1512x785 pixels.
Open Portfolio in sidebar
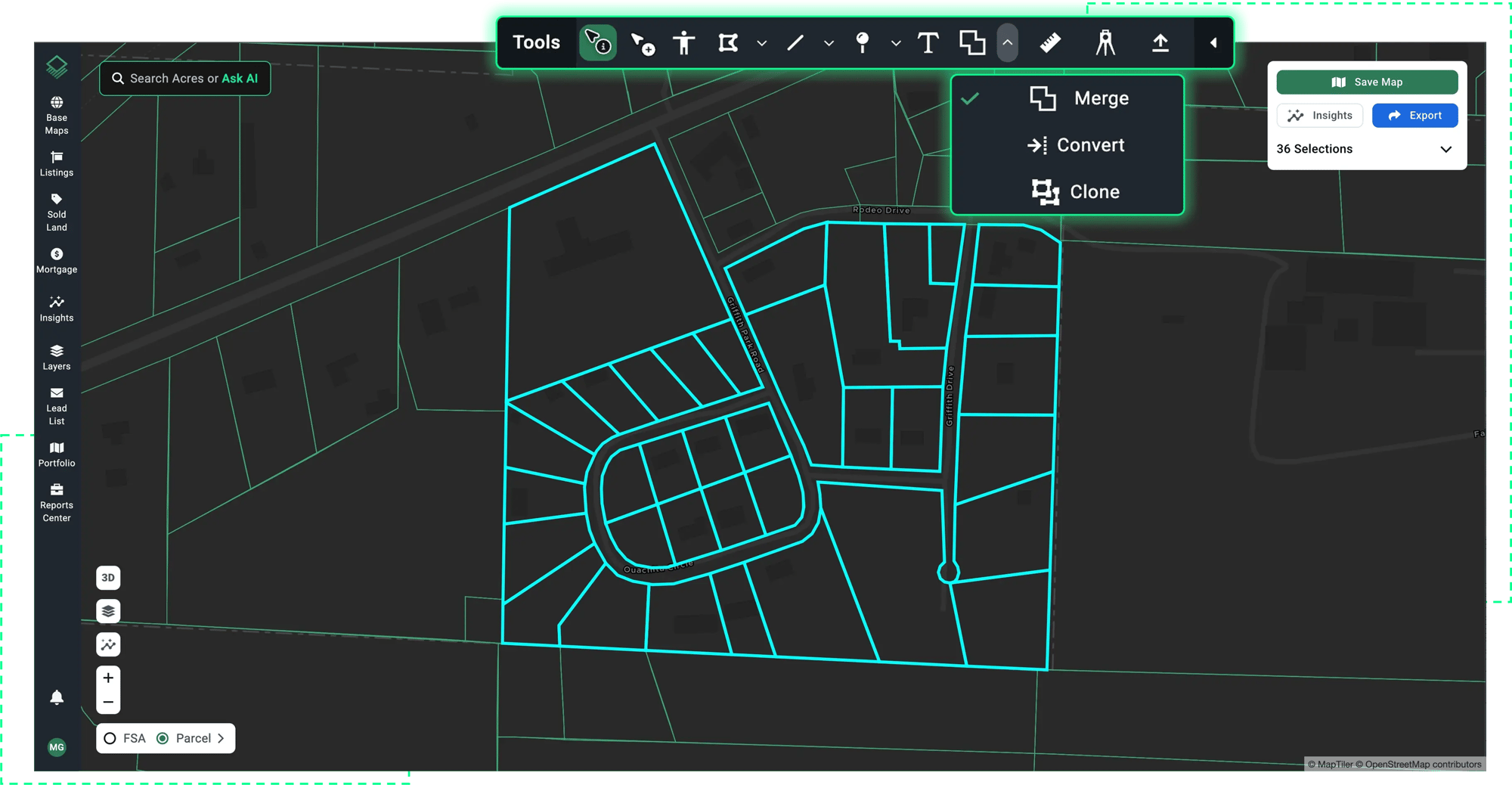[57, 455]
